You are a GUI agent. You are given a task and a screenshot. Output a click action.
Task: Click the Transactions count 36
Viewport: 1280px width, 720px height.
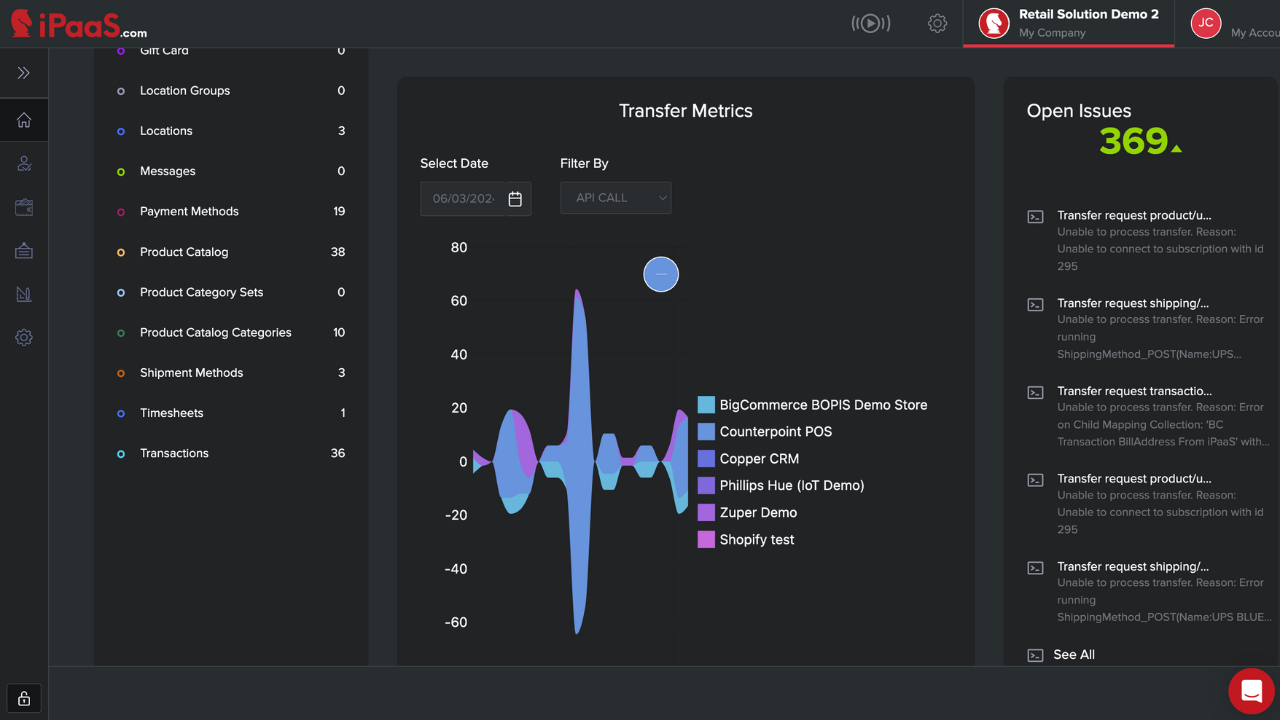pyautogui.click(x=338, y=453)
